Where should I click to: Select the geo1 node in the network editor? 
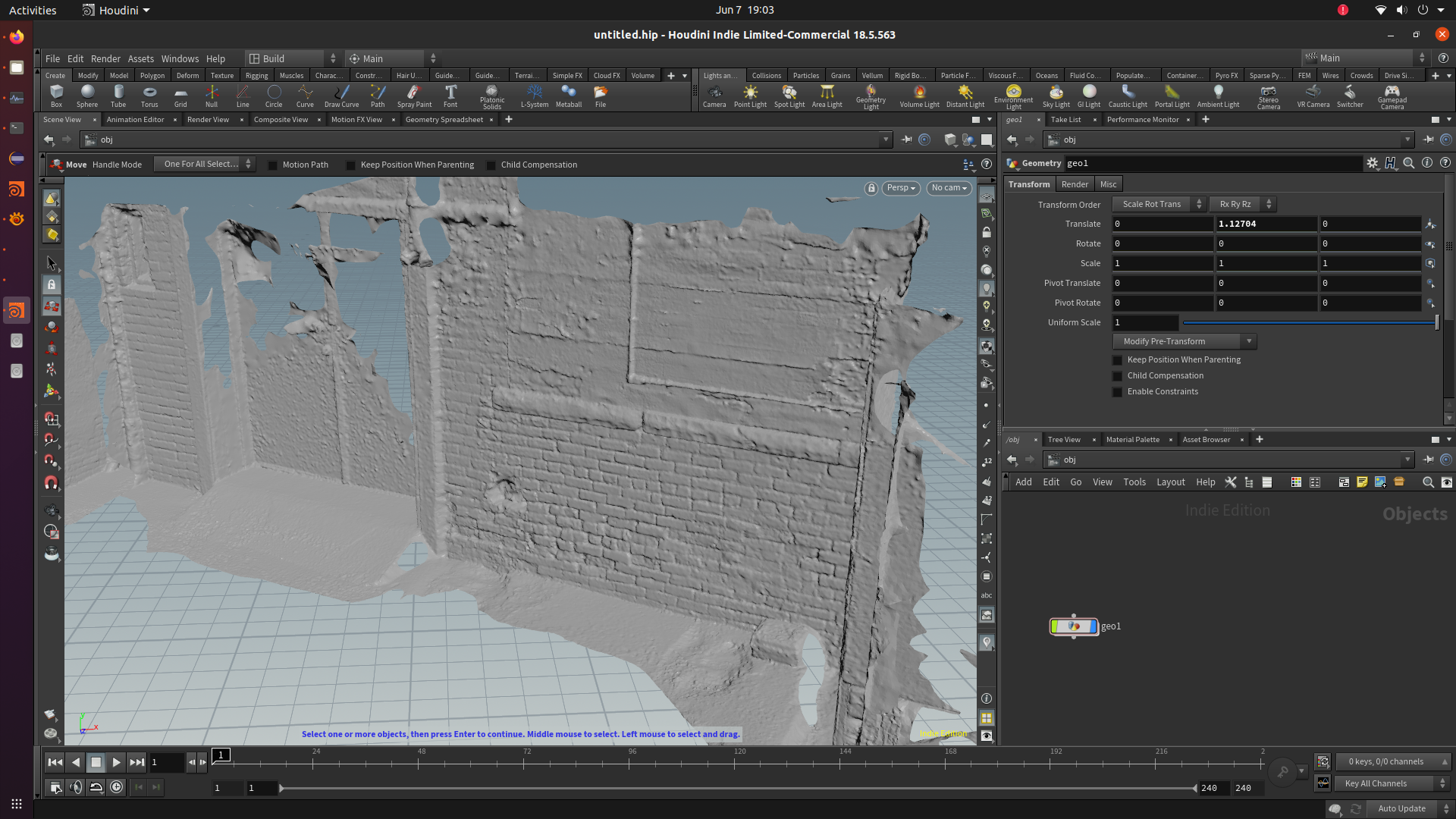click(x=1073, y=626)
